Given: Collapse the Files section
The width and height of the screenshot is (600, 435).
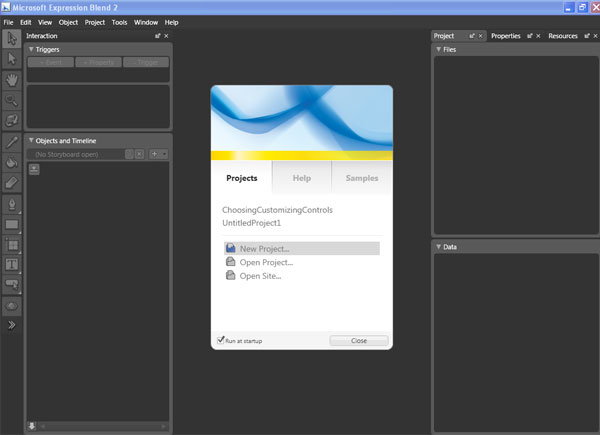Looking at the screenshot, I should click(439, 49).
